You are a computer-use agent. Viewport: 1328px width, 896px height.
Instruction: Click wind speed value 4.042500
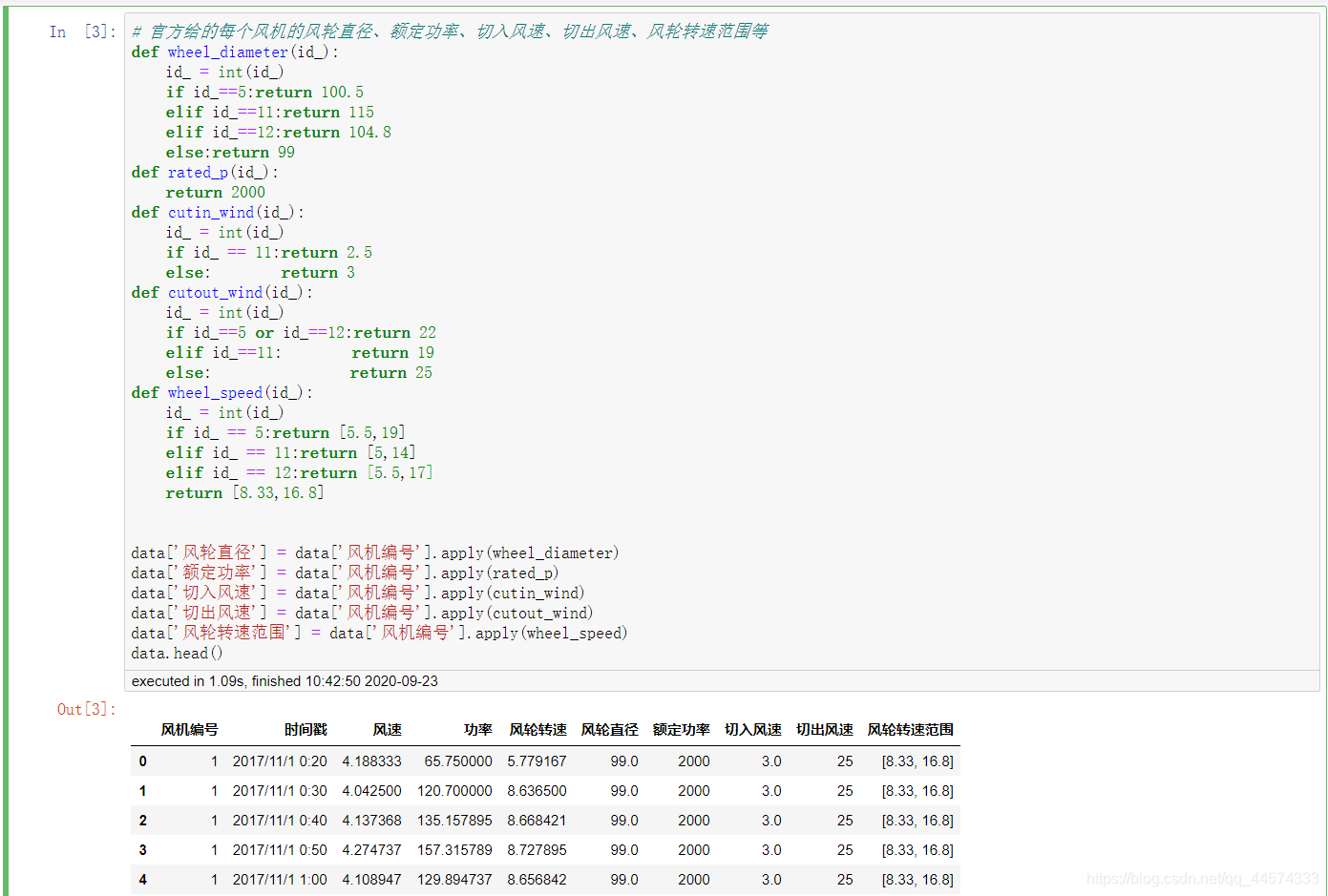click(371, 791)
